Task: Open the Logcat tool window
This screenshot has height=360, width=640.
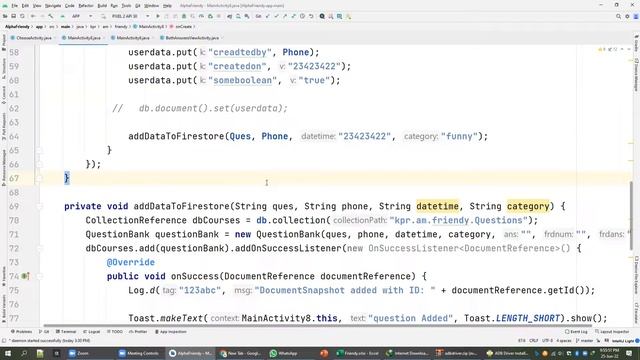Action: pyautogui.click(x=92, y=332)
